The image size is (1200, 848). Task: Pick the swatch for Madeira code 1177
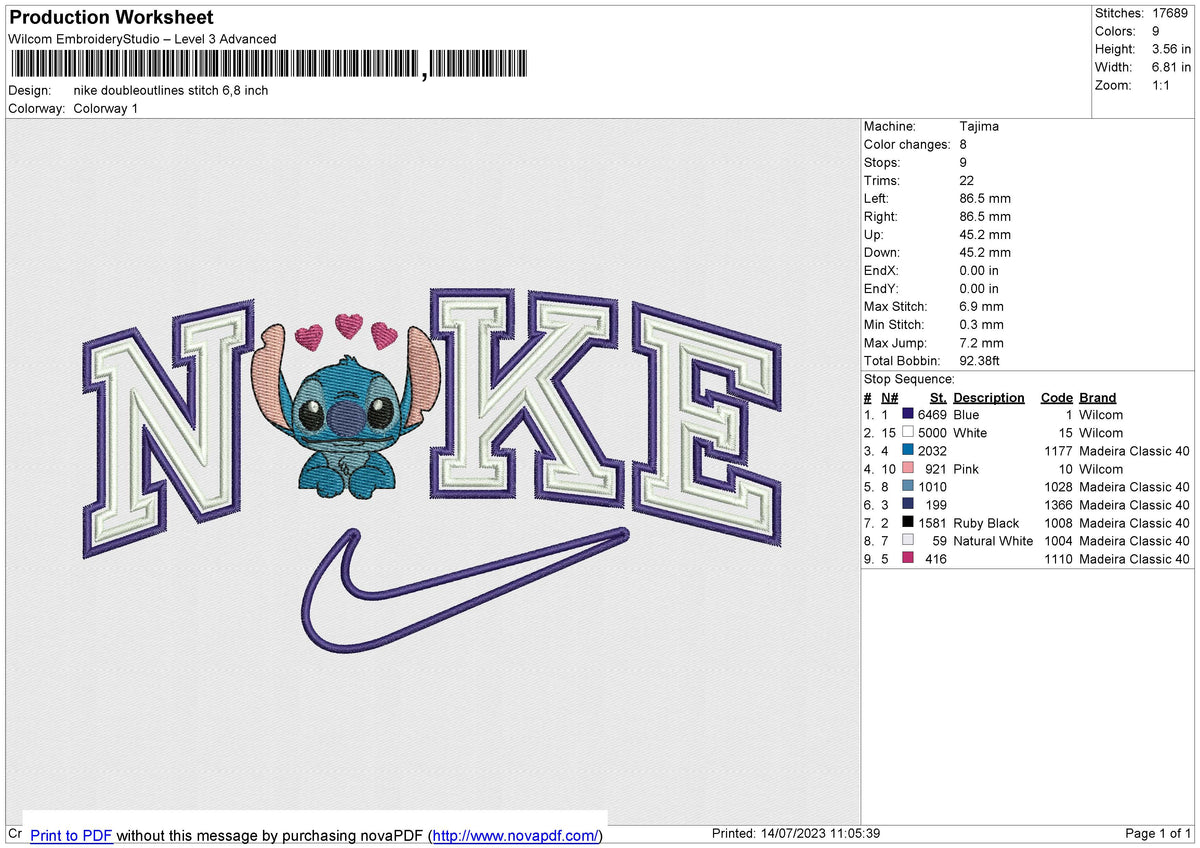pos(908,451)
